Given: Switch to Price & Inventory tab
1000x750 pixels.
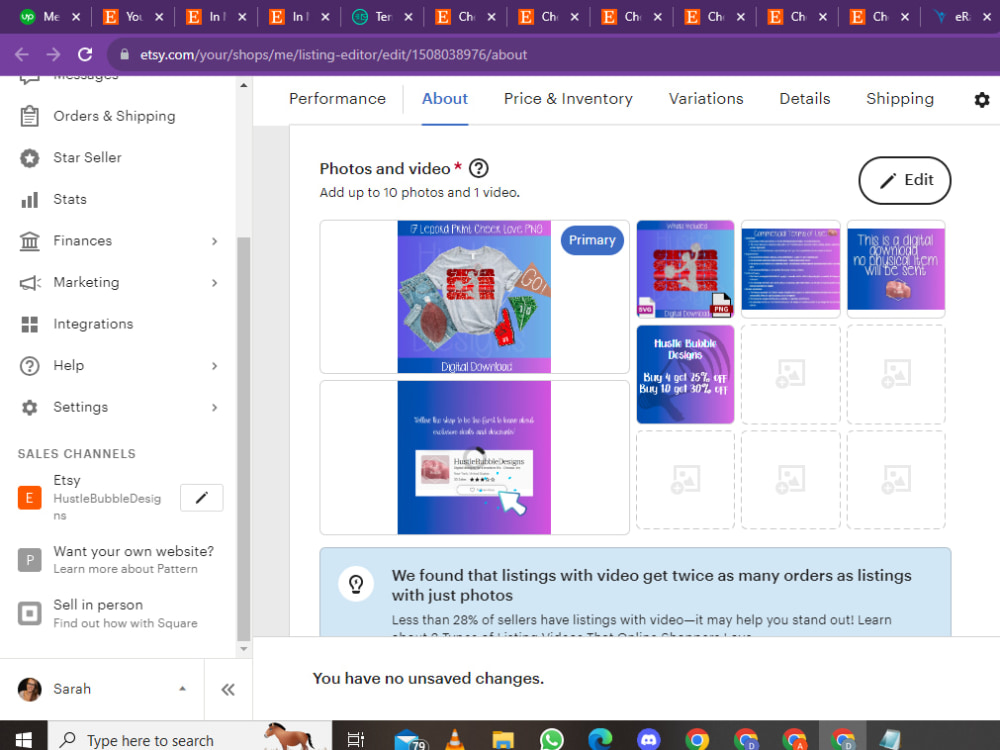Looking at the screenshot, I should pyautogui.click(x=568, y=99).
